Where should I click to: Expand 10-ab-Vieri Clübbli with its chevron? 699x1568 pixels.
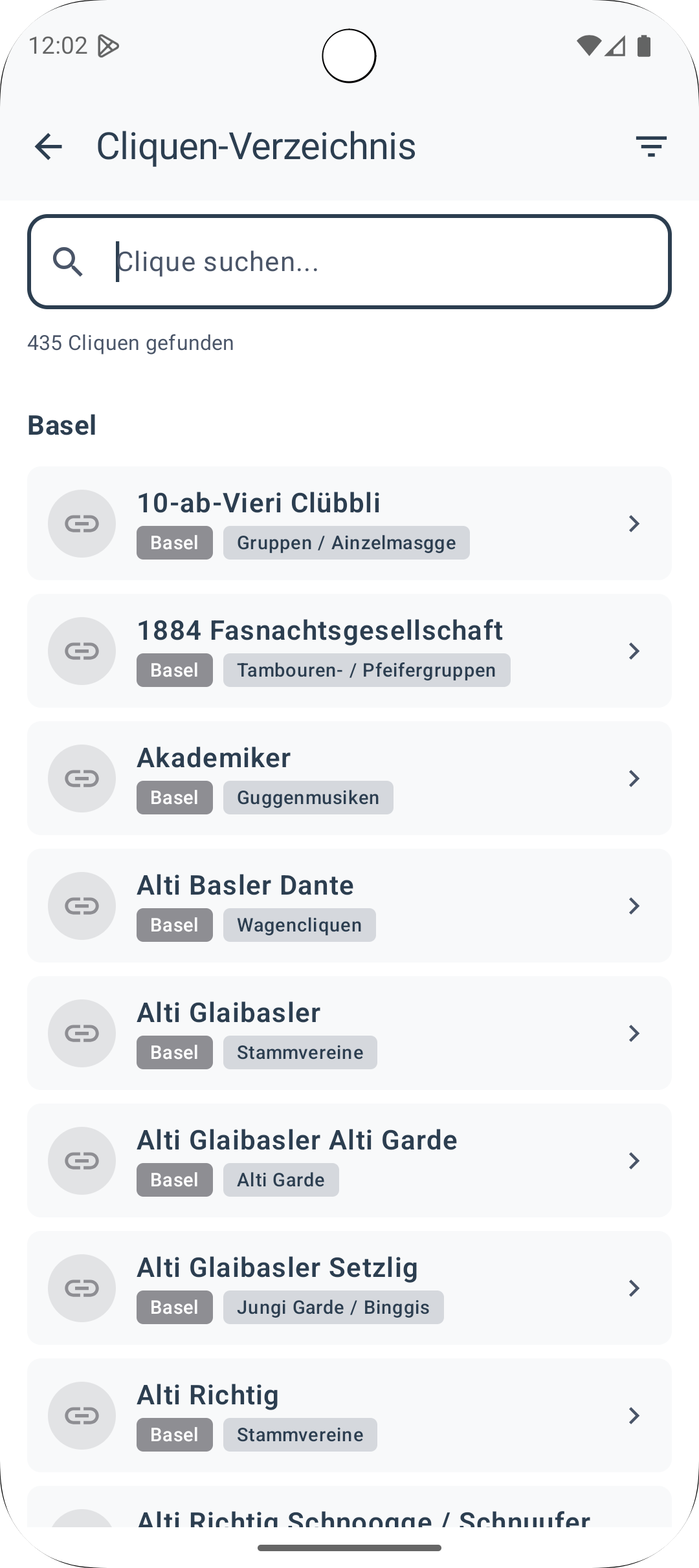pyautogui.click(x=634, y=523)
